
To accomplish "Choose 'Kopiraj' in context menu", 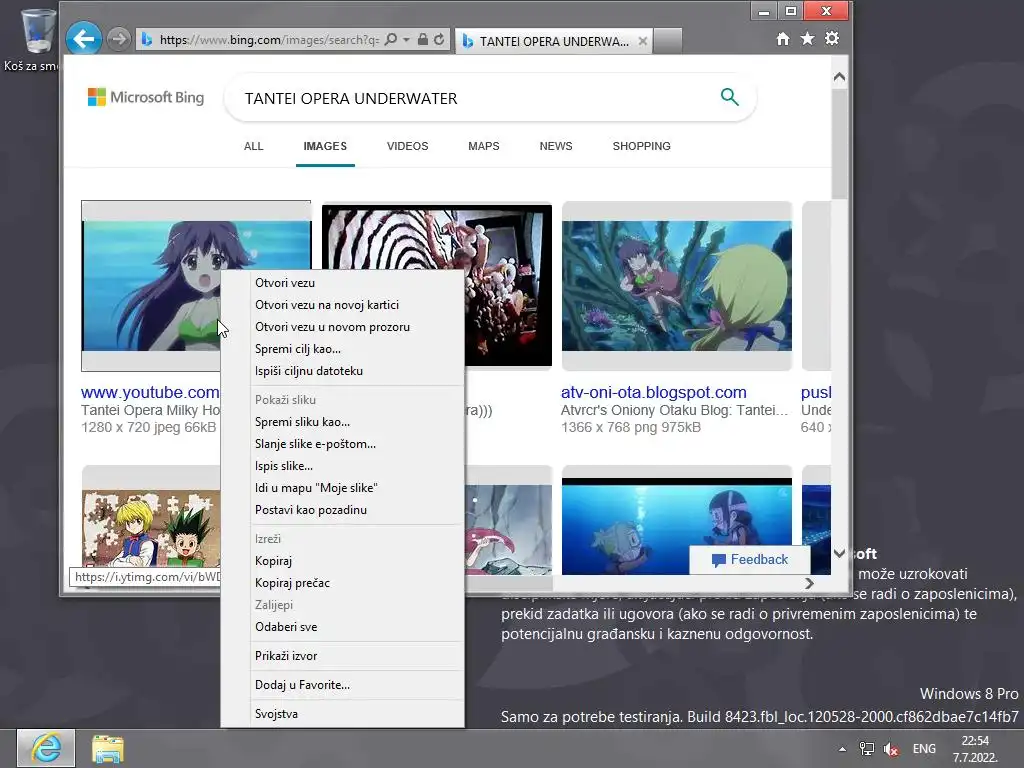I will point(342,561).
